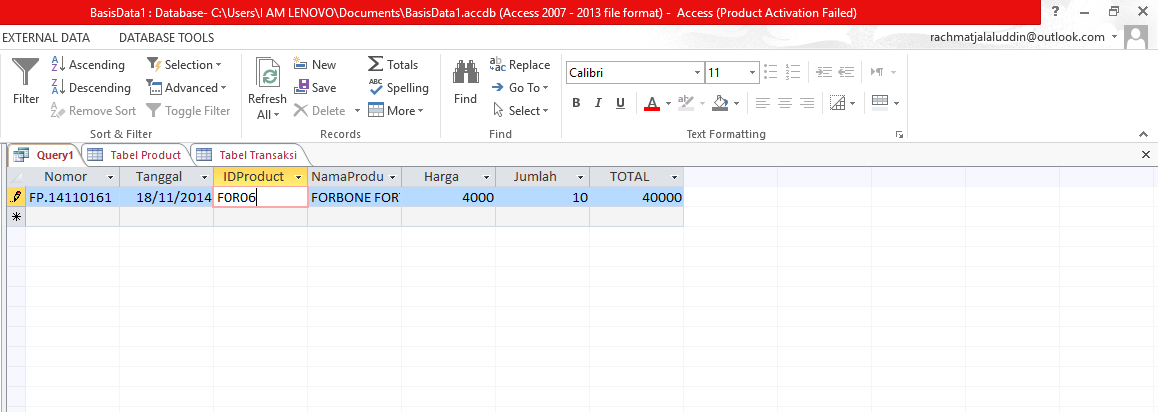
Task: Select the Harga column header
Action: [x=448, y=177]
